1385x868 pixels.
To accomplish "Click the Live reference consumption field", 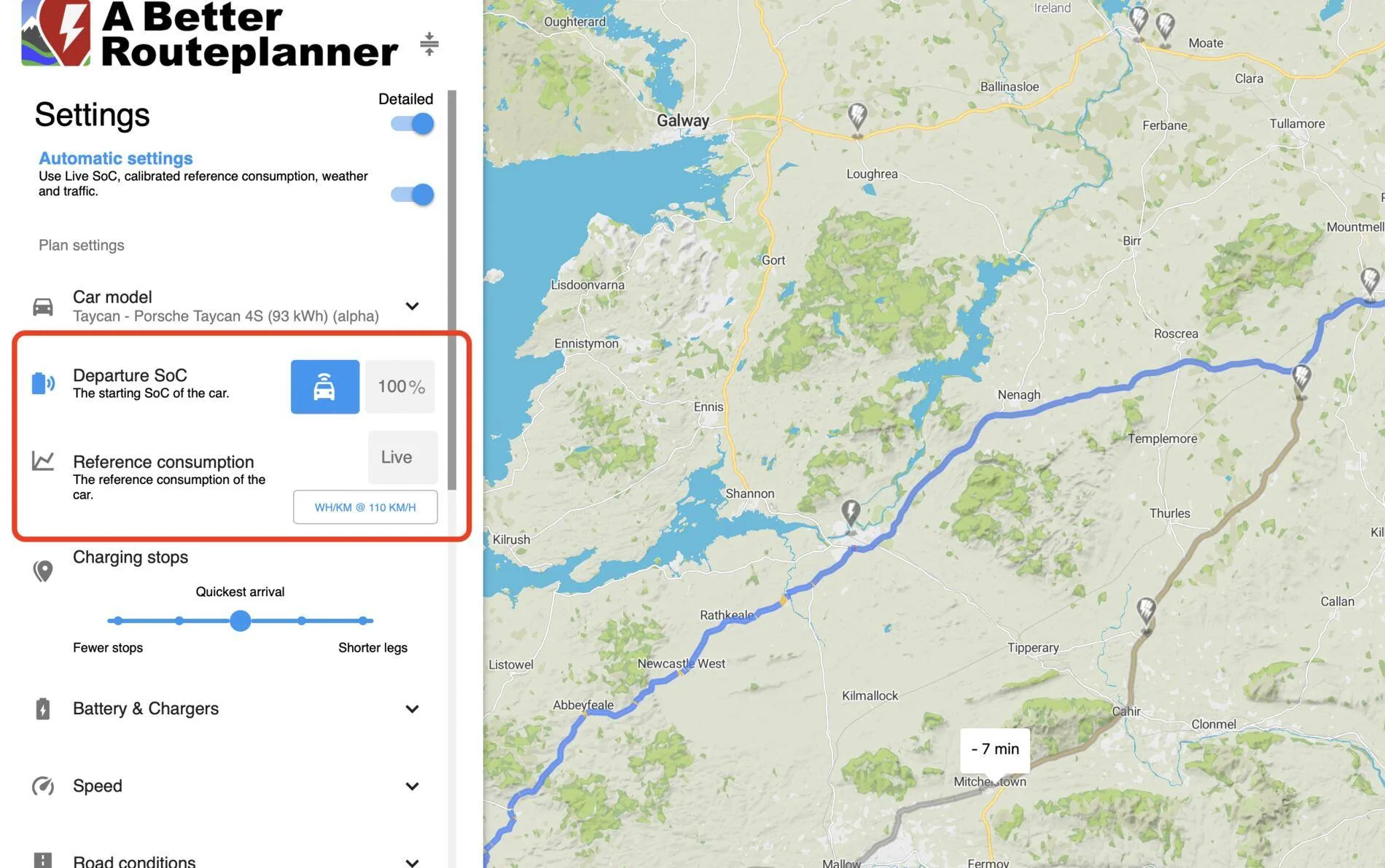I will (x=402, y=458).
